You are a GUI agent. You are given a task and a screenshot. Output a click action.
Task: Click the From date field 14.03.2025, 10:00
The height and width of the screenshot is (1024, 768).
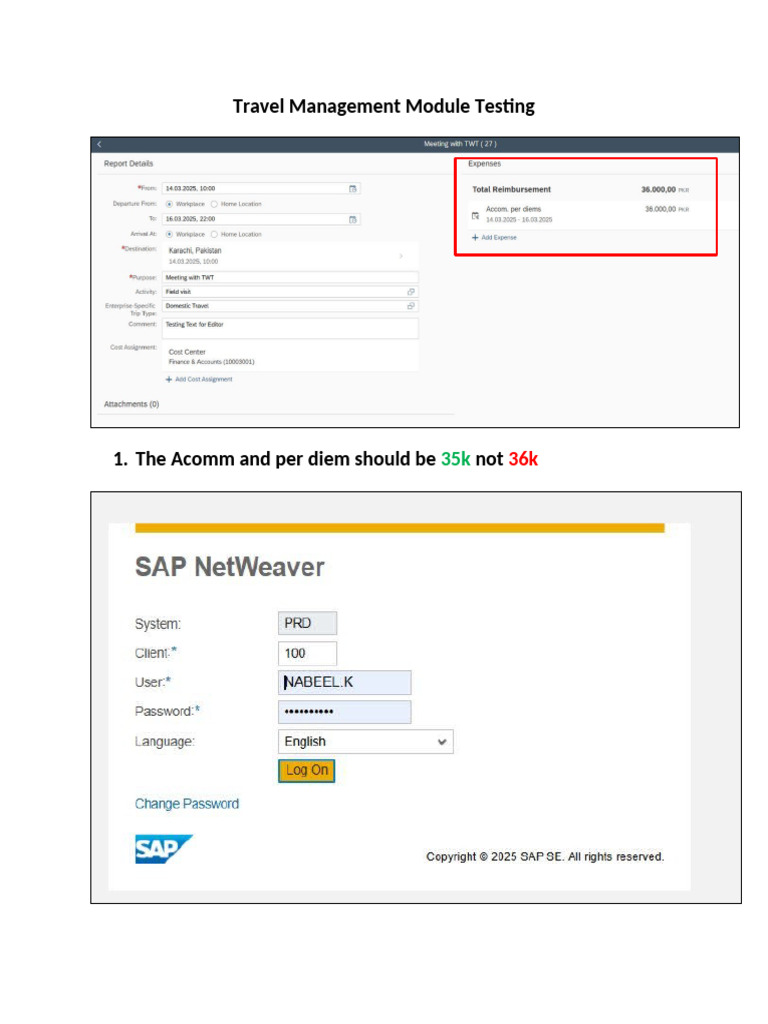point(261,189)
